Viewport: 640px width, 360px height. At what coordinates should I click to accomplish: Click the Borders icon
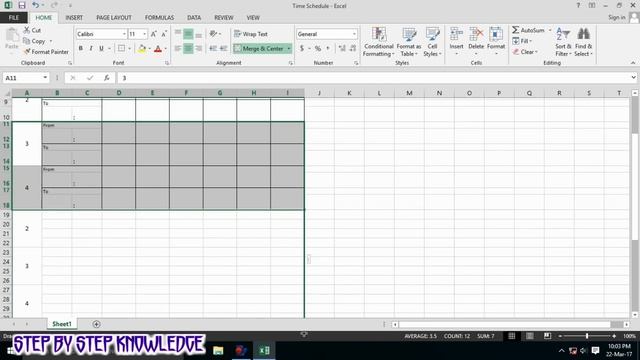pyautogui.click(x=121, y=49)
